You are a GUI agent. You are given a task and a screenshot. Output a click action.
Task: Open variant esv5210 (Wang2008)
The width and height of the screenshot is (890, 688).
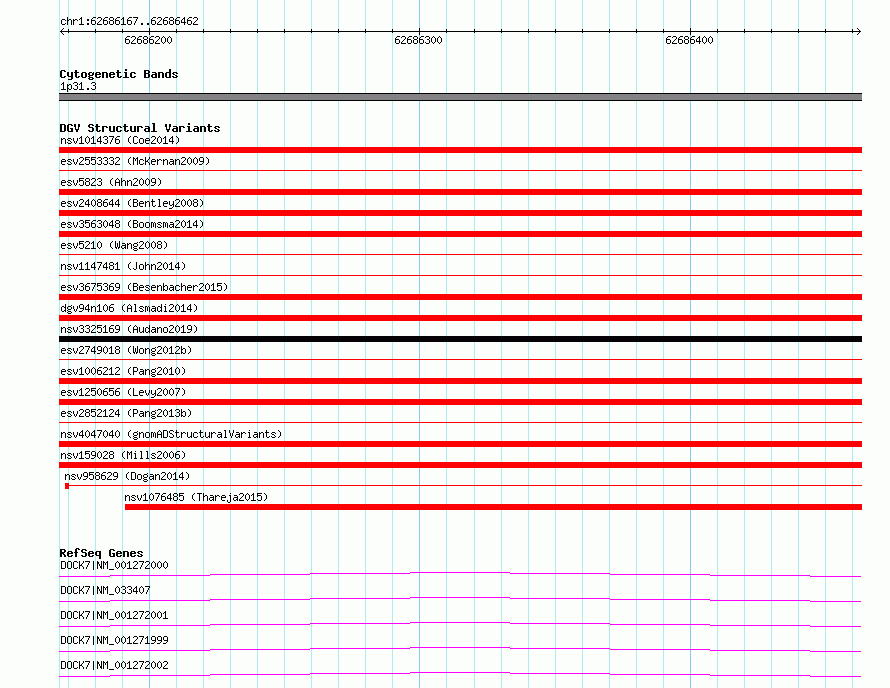(x=114, y=245)
